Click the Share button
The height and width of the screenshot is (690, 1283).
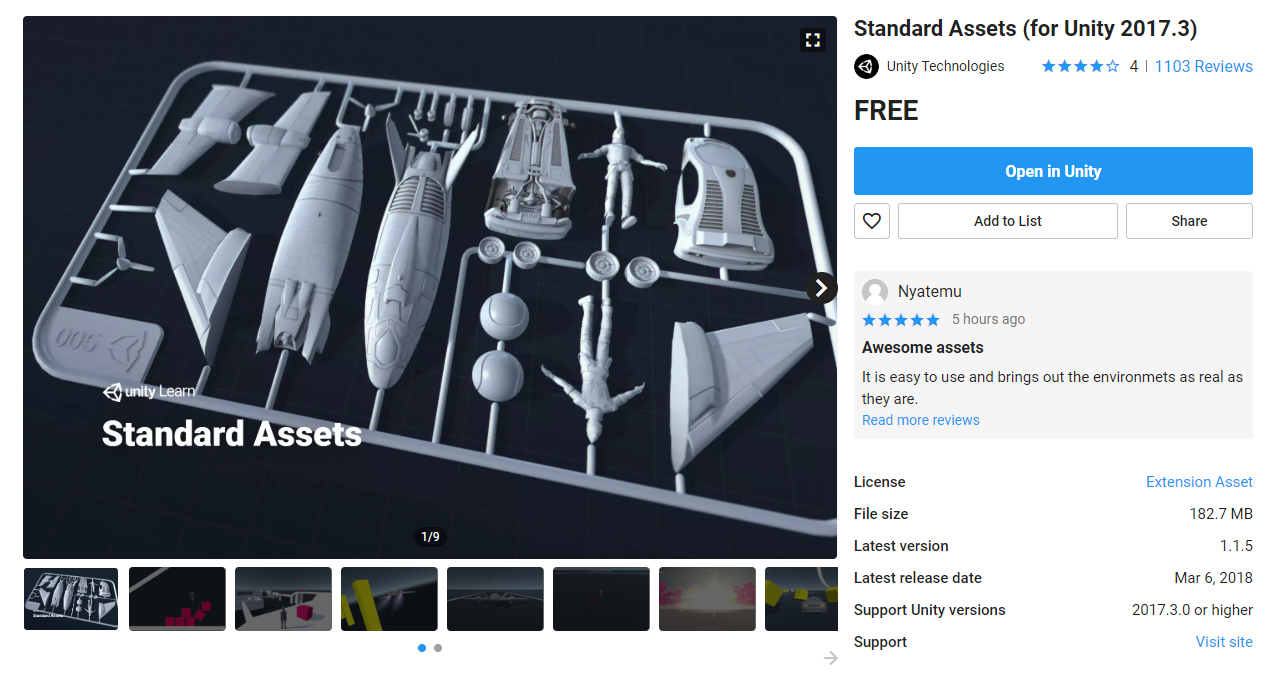(x=1189, y=221)
